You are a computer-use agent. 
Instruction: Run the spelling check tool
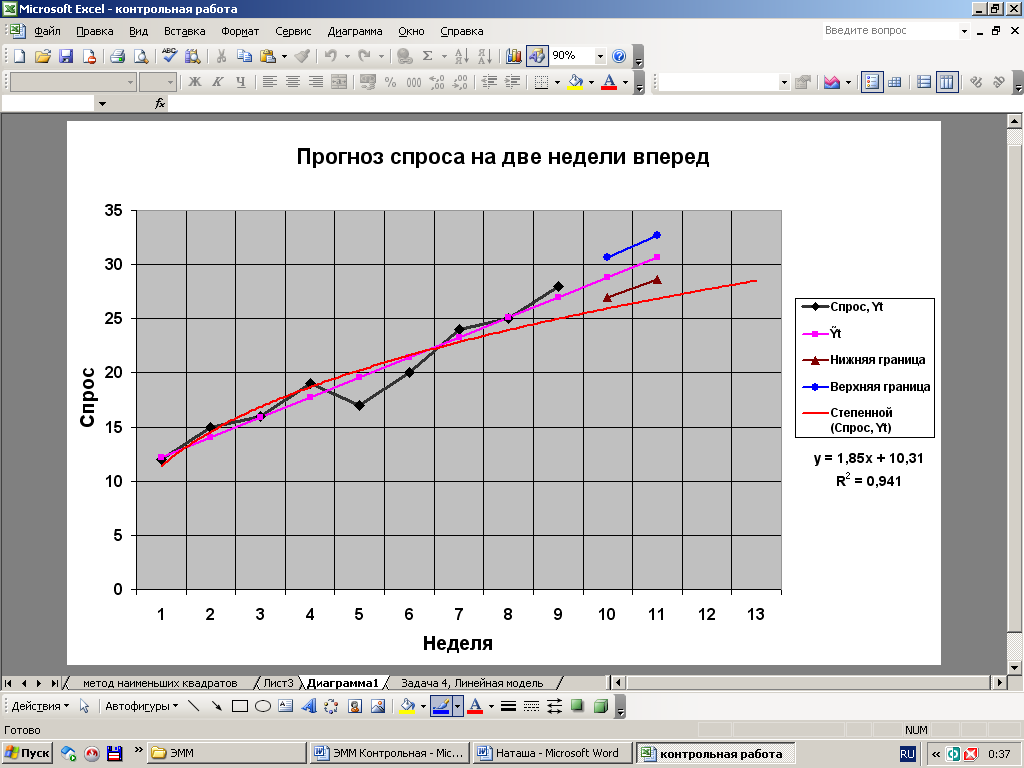tap(169, 57)
